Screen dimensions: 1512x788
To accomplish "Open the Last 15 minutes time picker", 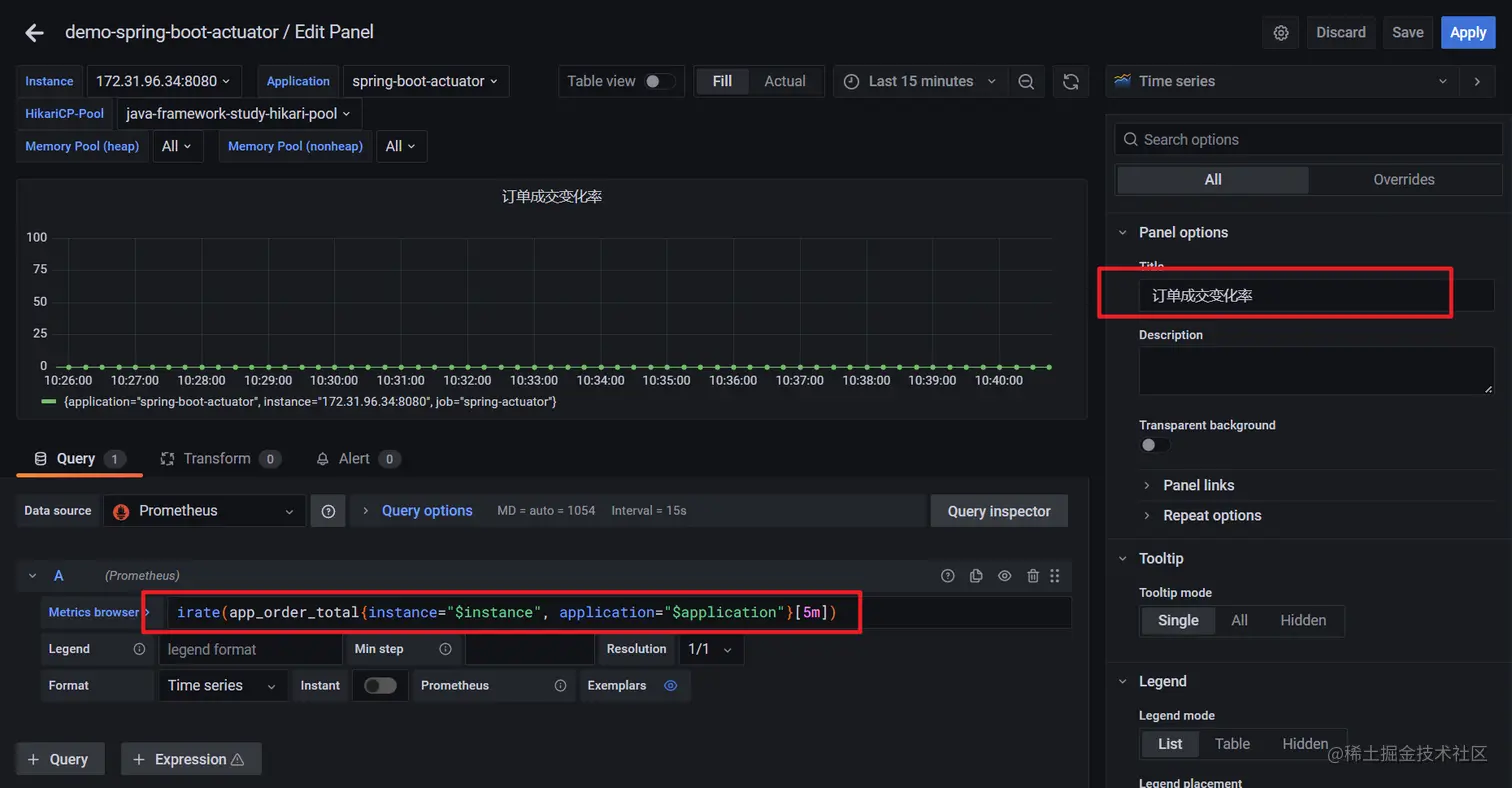I will [920, 81].
